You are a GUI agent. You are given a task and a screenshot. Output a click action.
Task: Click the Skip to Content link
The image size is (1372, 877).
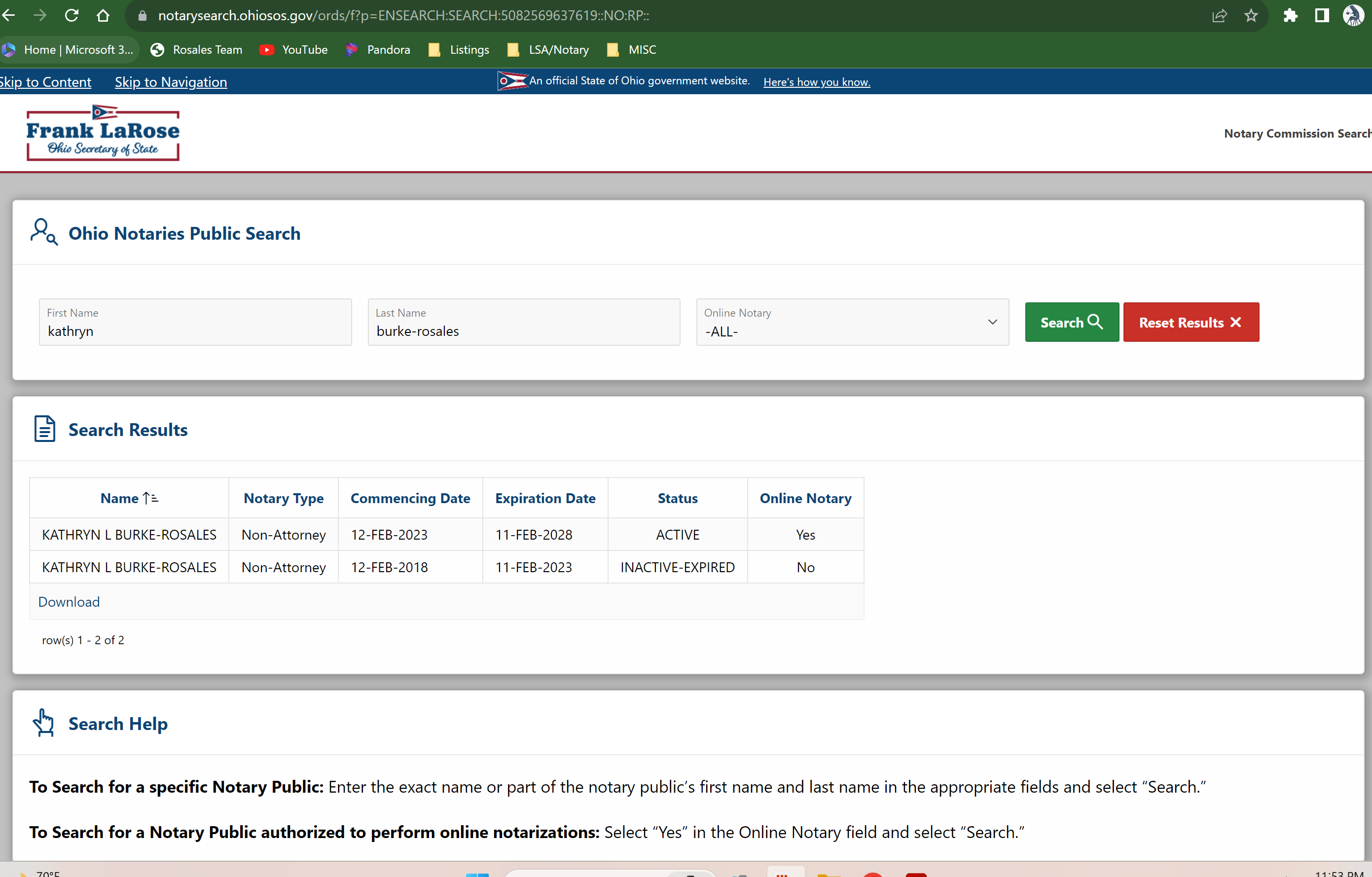pos(45,82)
